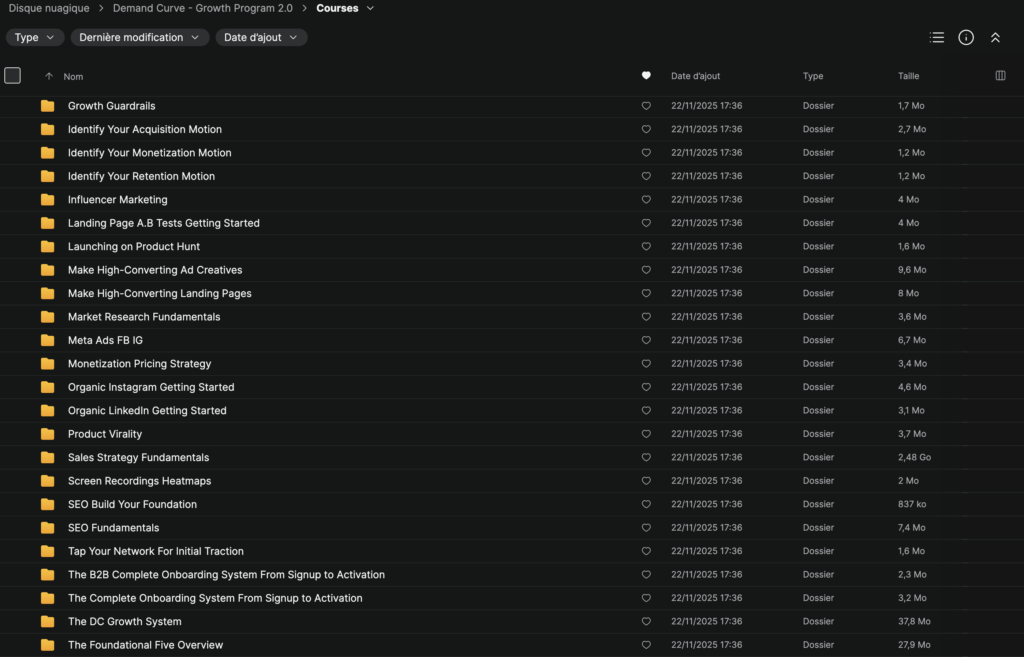The image size is (1024, 657).
Task: Toggle favorite for The DC Growth System
Action: pyautogui.click(x=646, y=622)
